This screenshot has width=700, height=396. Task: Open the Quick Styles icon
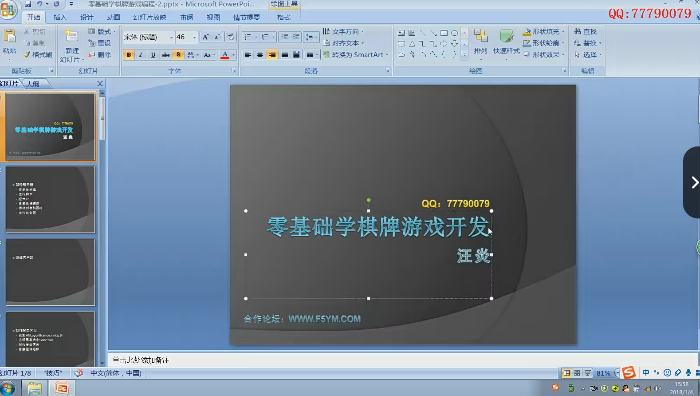[506, 37]
